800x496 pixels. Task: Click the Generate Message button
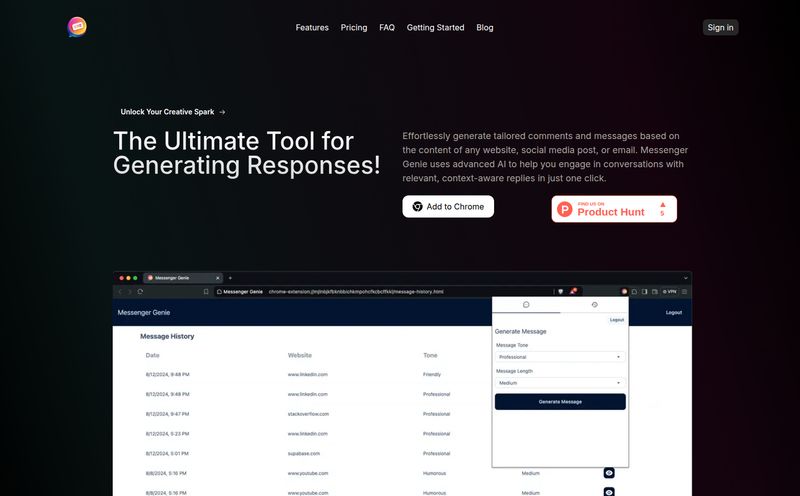click(x=560, y=402)
